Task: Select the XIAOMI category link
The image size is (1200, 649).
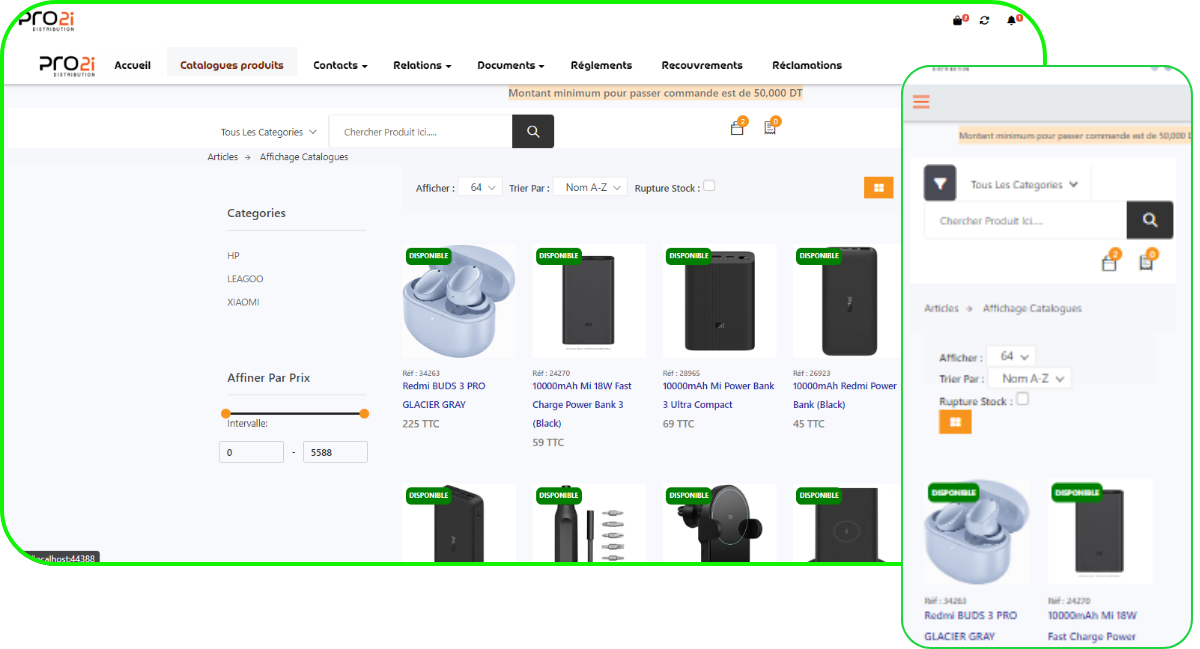Action: (x=245, y=301)
